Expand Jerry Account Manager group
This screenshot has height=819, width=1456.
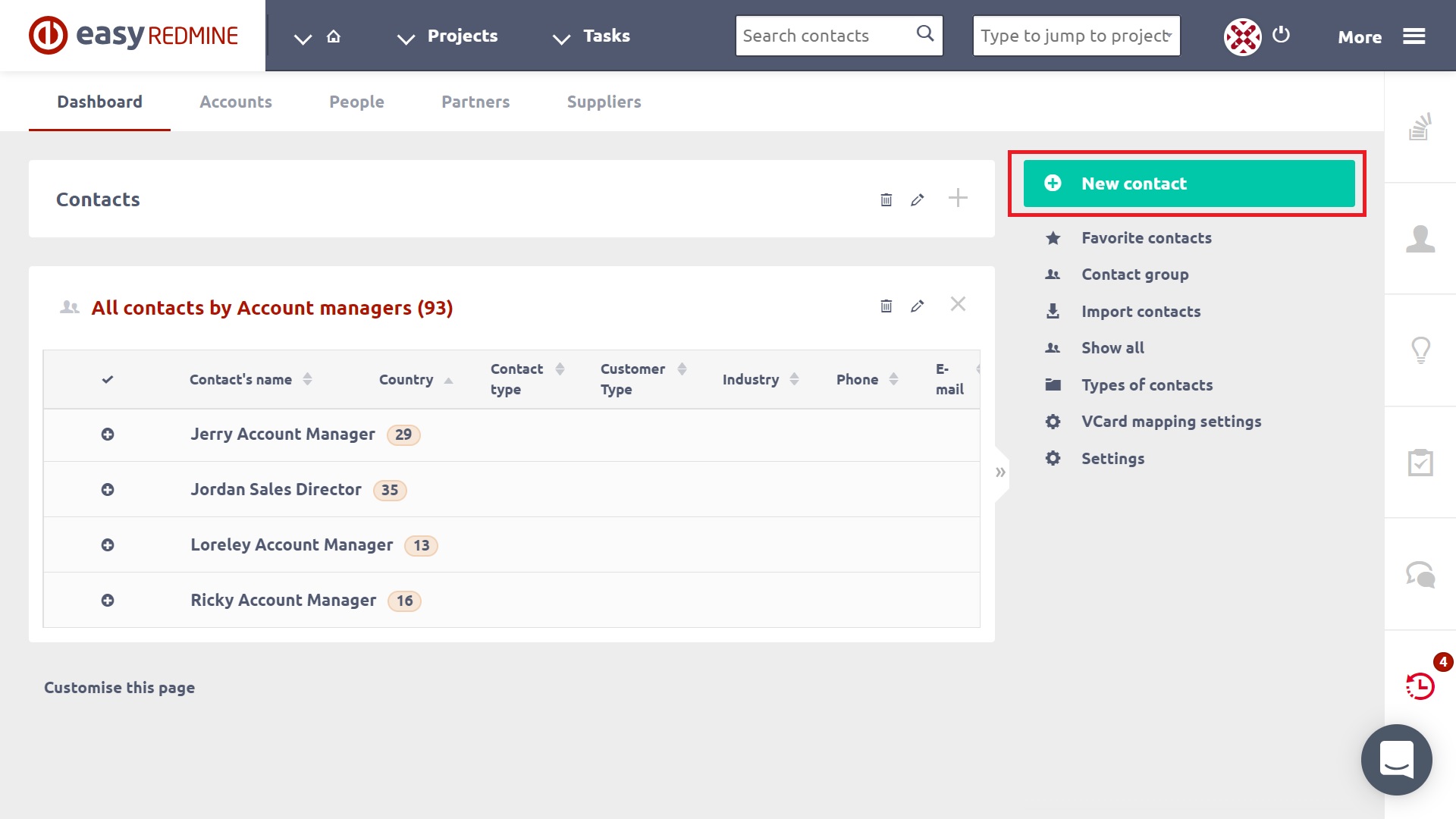coord(108,435)
